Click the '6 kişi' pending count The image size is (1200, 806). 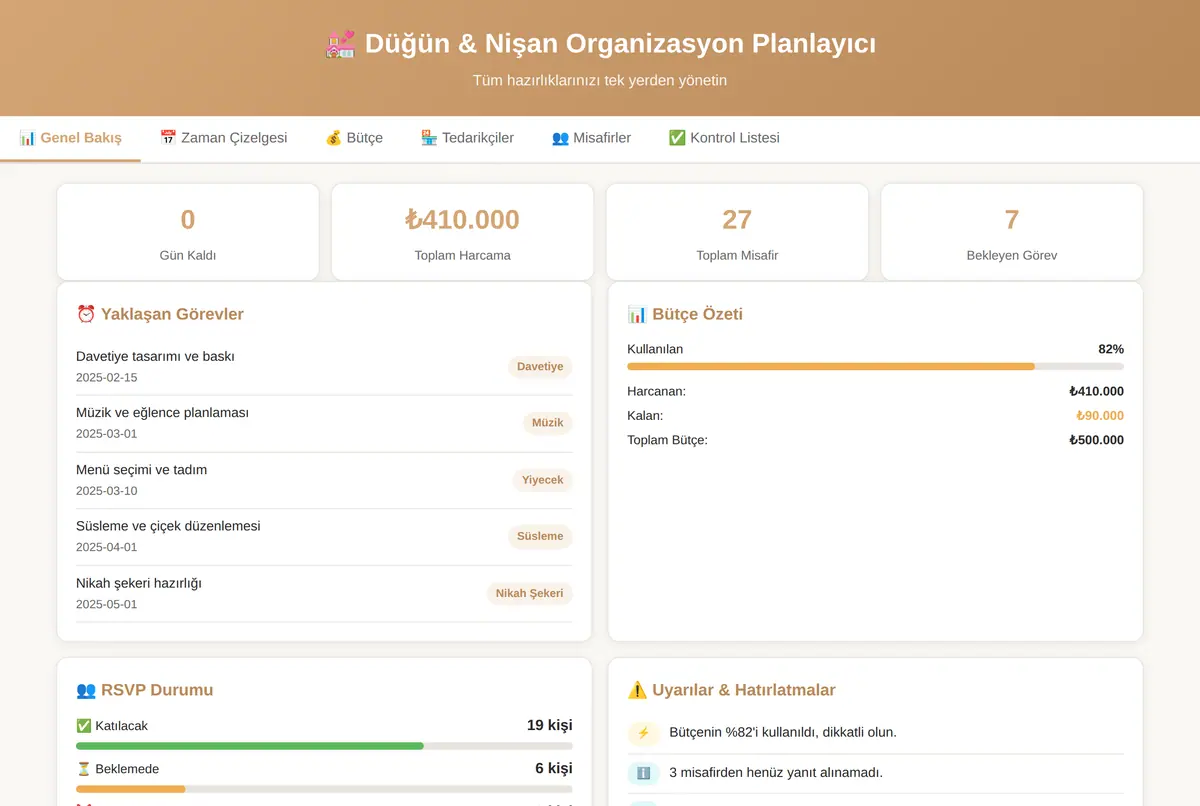(554, 768)
